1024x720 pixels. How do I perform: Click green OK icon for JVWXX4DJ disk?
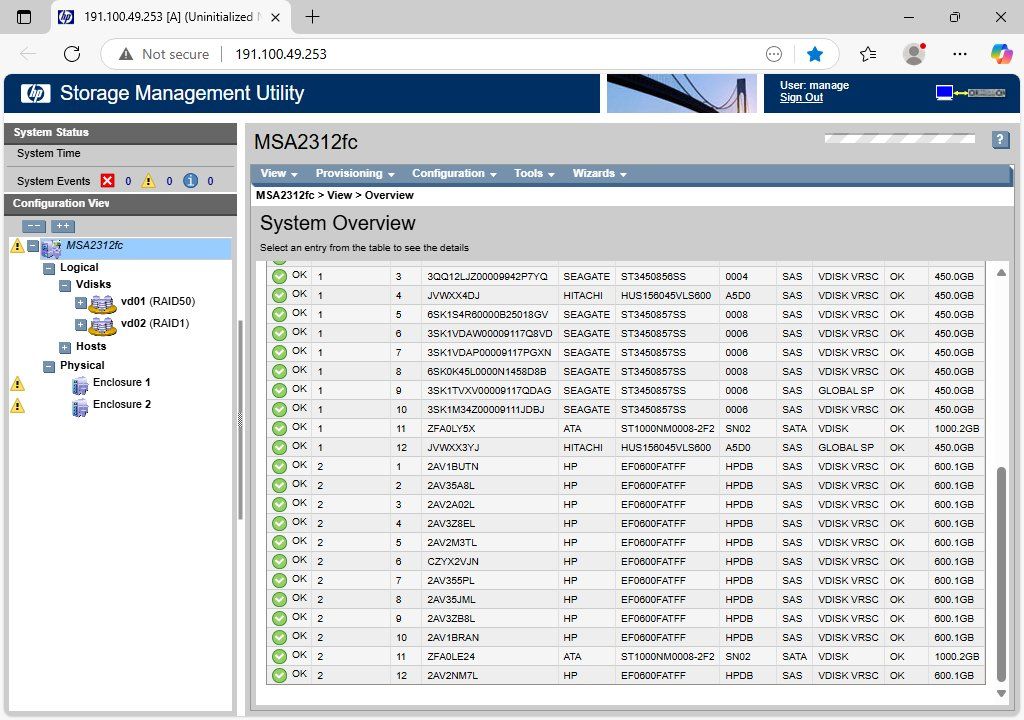coord(280,295)
